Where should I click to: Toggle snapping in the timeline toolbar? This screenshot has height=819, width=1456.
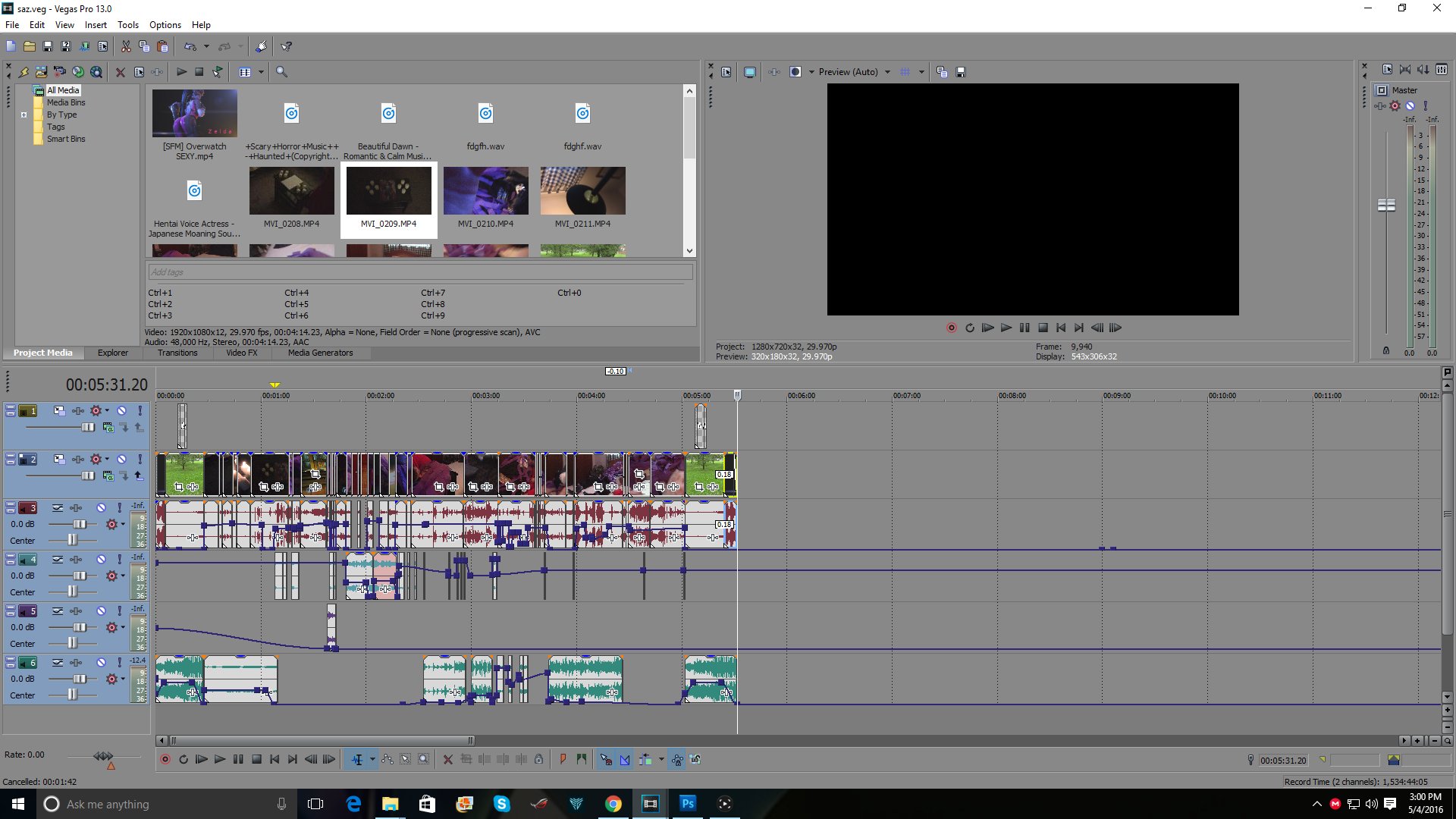tap(607, 759)
